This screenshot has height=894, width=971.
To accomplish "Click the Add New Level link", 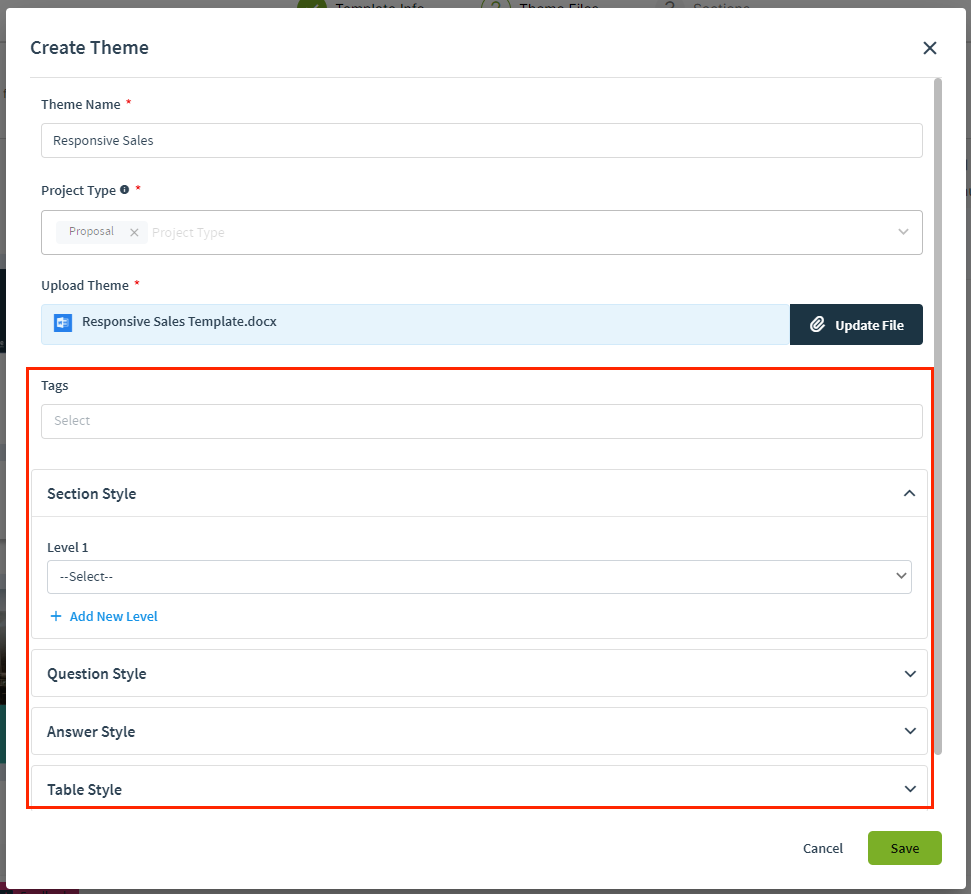I will tap(104, 616).
